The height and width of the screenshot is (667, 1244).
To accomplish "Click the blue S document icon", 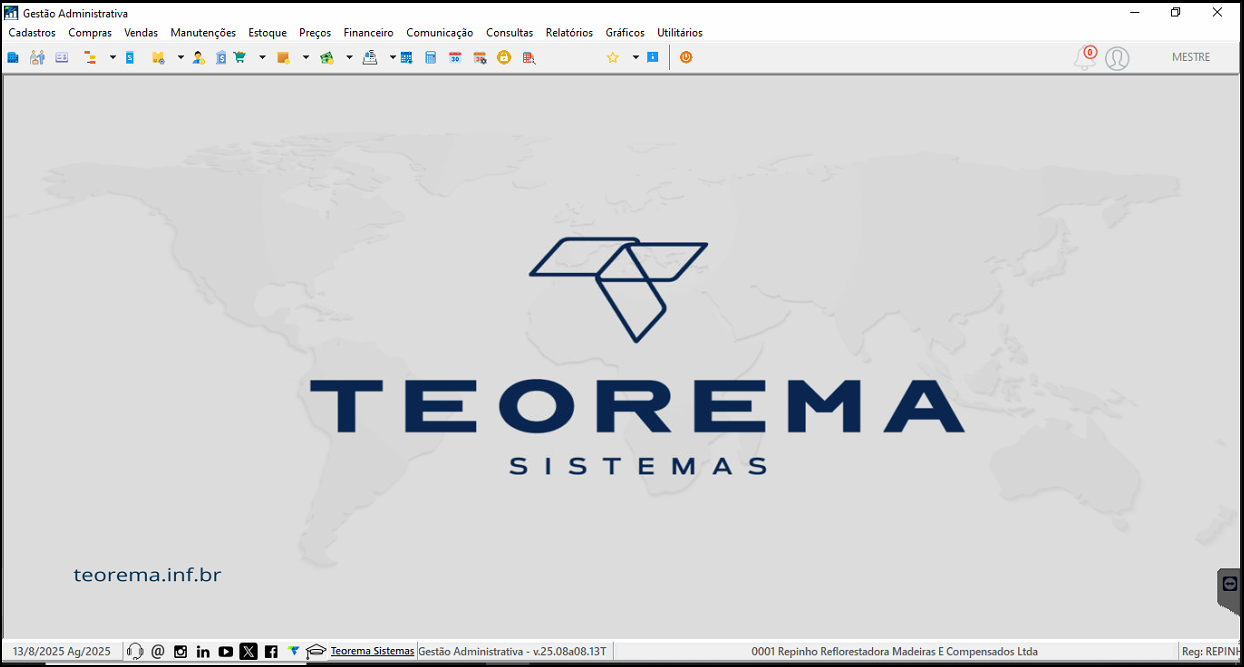I will coord(130,58).
